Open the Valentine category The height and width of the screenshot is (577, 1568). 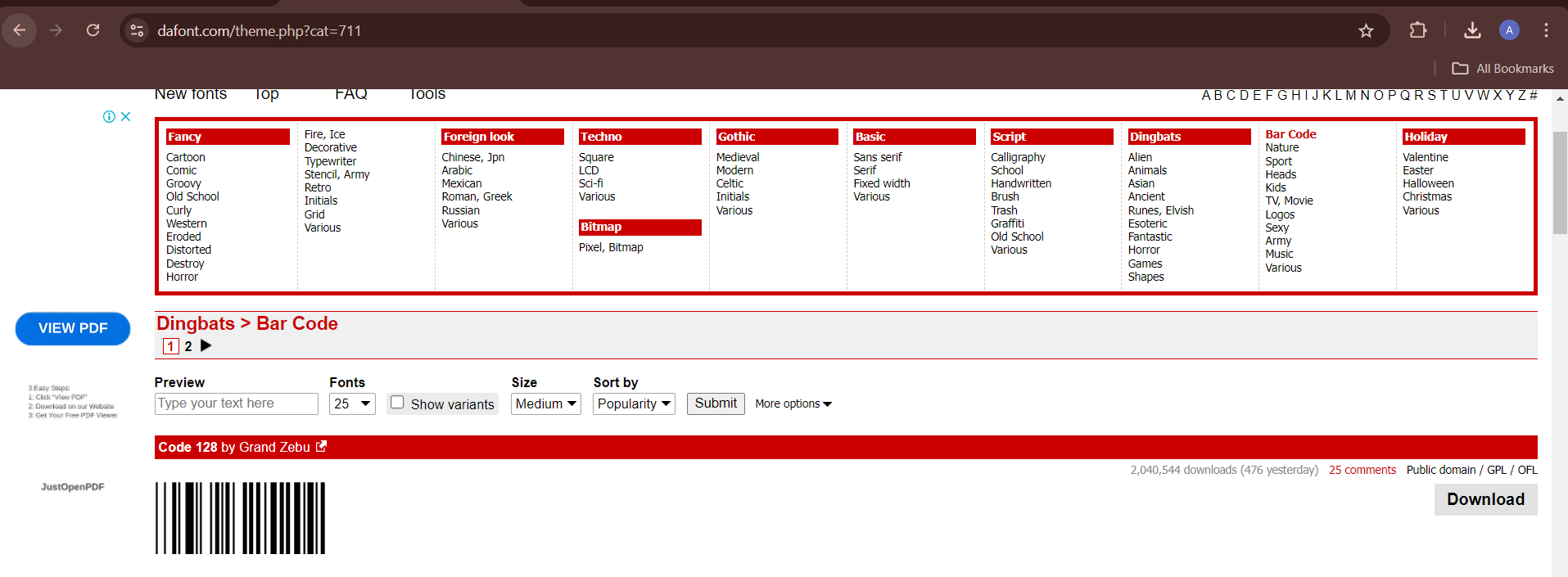(1425, 157)
